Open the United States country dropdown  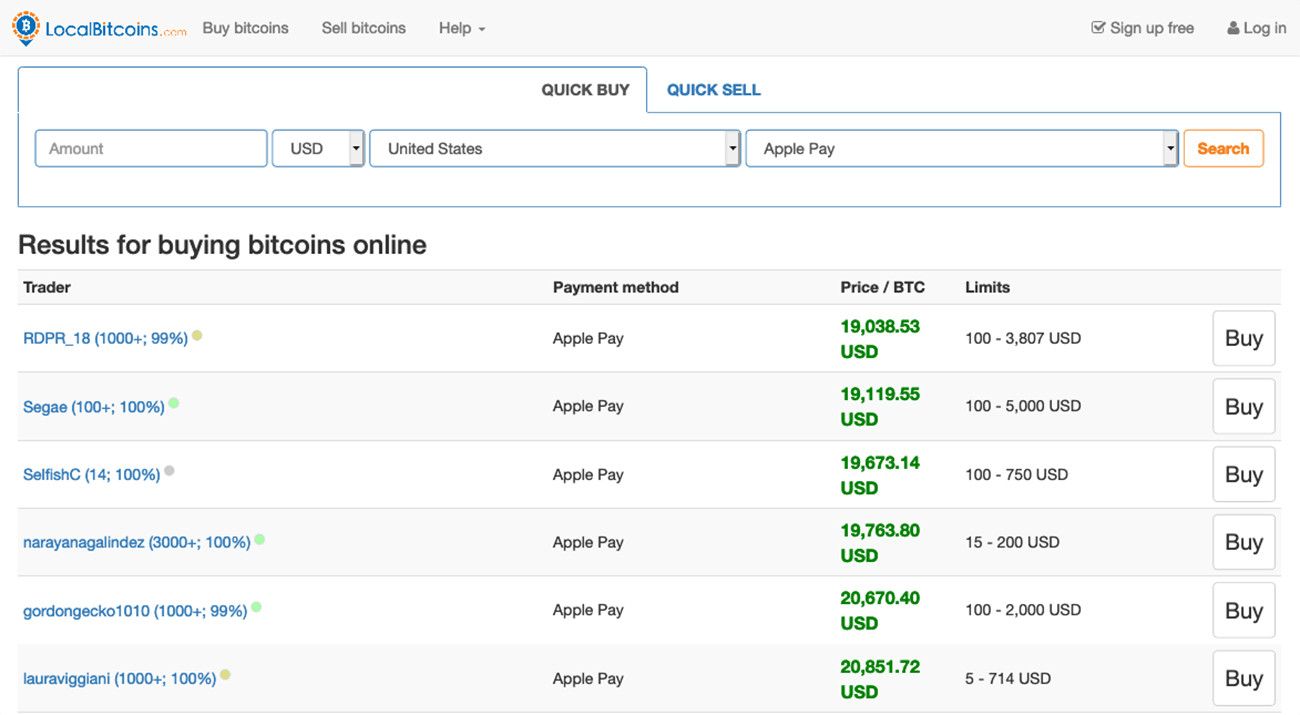coord(555,148)
